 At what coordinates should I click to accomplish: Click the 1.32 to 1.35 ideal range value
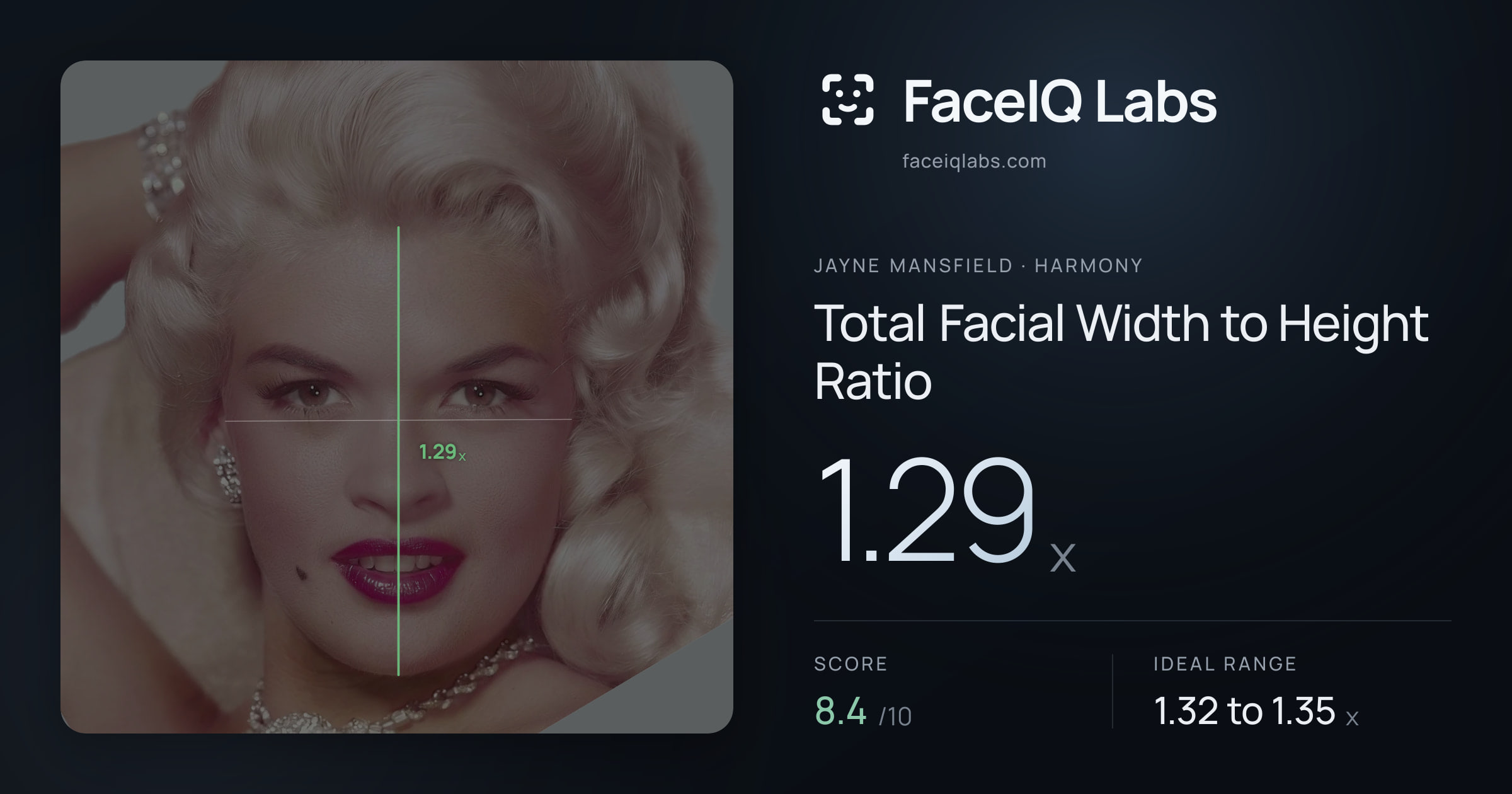(1256, 712)
